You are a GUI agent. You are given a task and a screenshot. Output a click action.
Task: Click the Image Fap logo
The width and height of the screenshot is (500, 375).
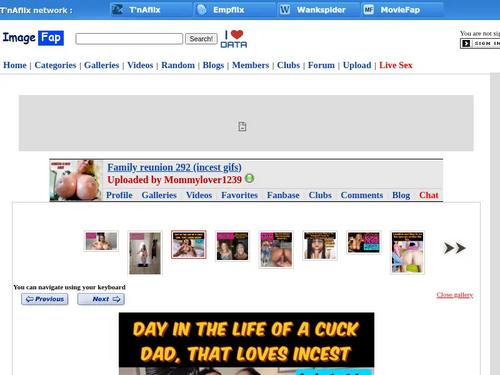[33, 38]
